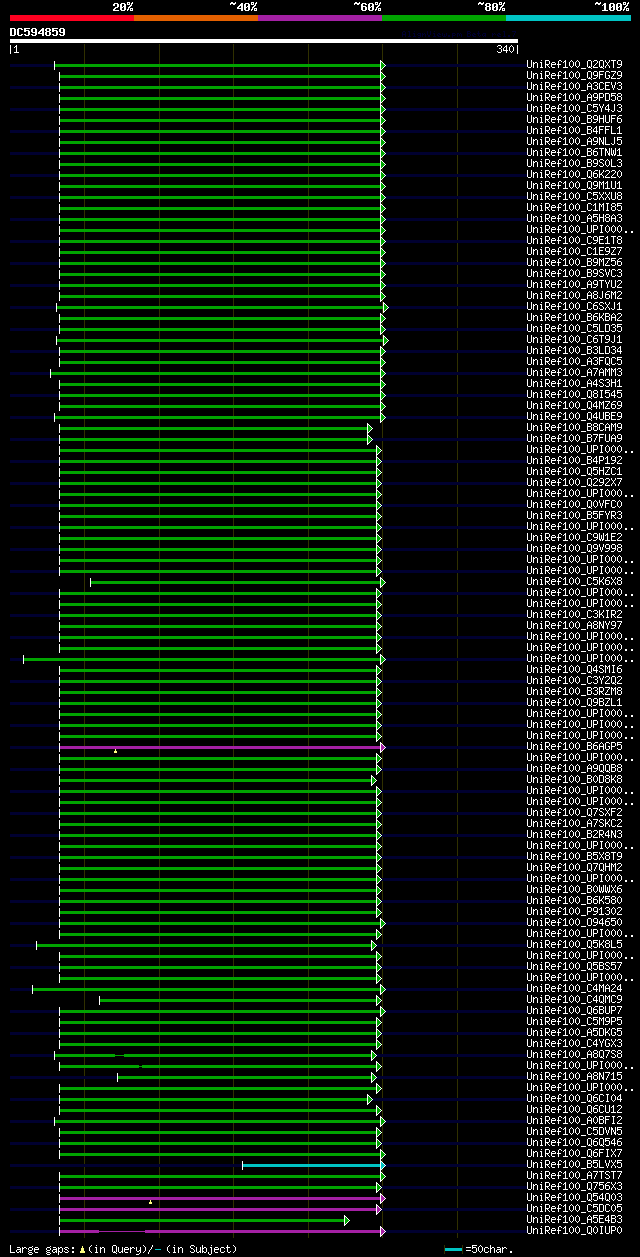Click the short green bar for UniRef100_A5E4B3
640x1257 pixels.
(203, 1219)
